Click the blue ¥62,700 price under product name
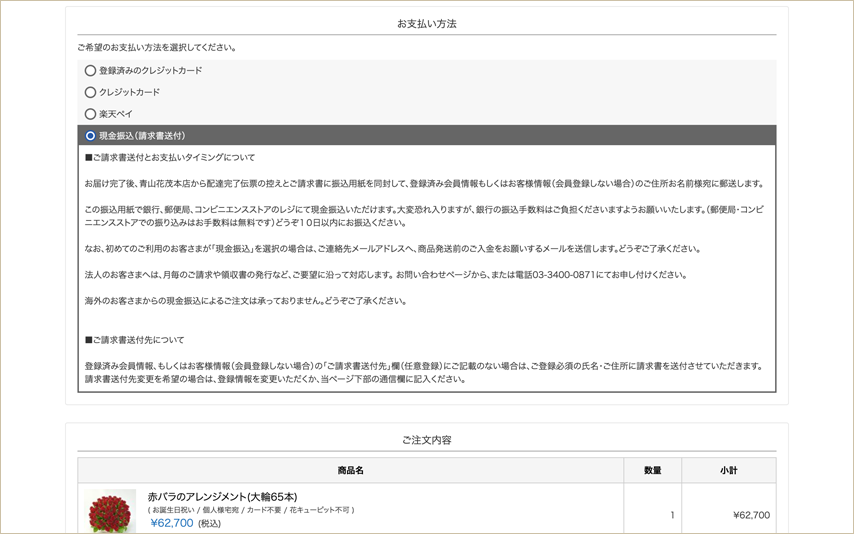Image resolution: width=854 pixels, height=534 pixels. click(172, 523)
